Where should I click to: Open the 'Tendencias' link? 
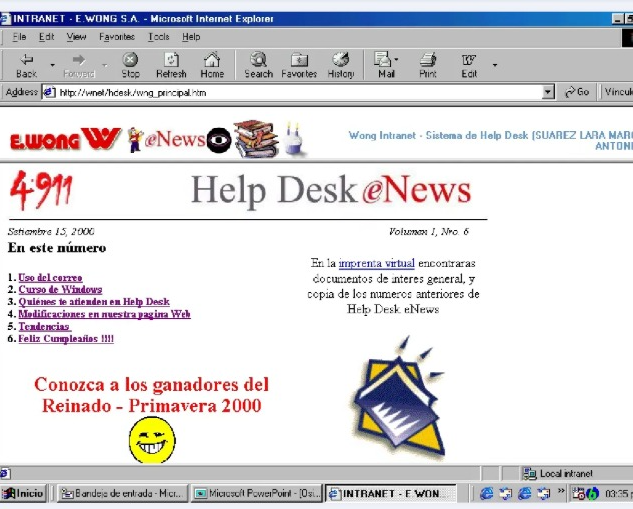[x=44, y=326]
